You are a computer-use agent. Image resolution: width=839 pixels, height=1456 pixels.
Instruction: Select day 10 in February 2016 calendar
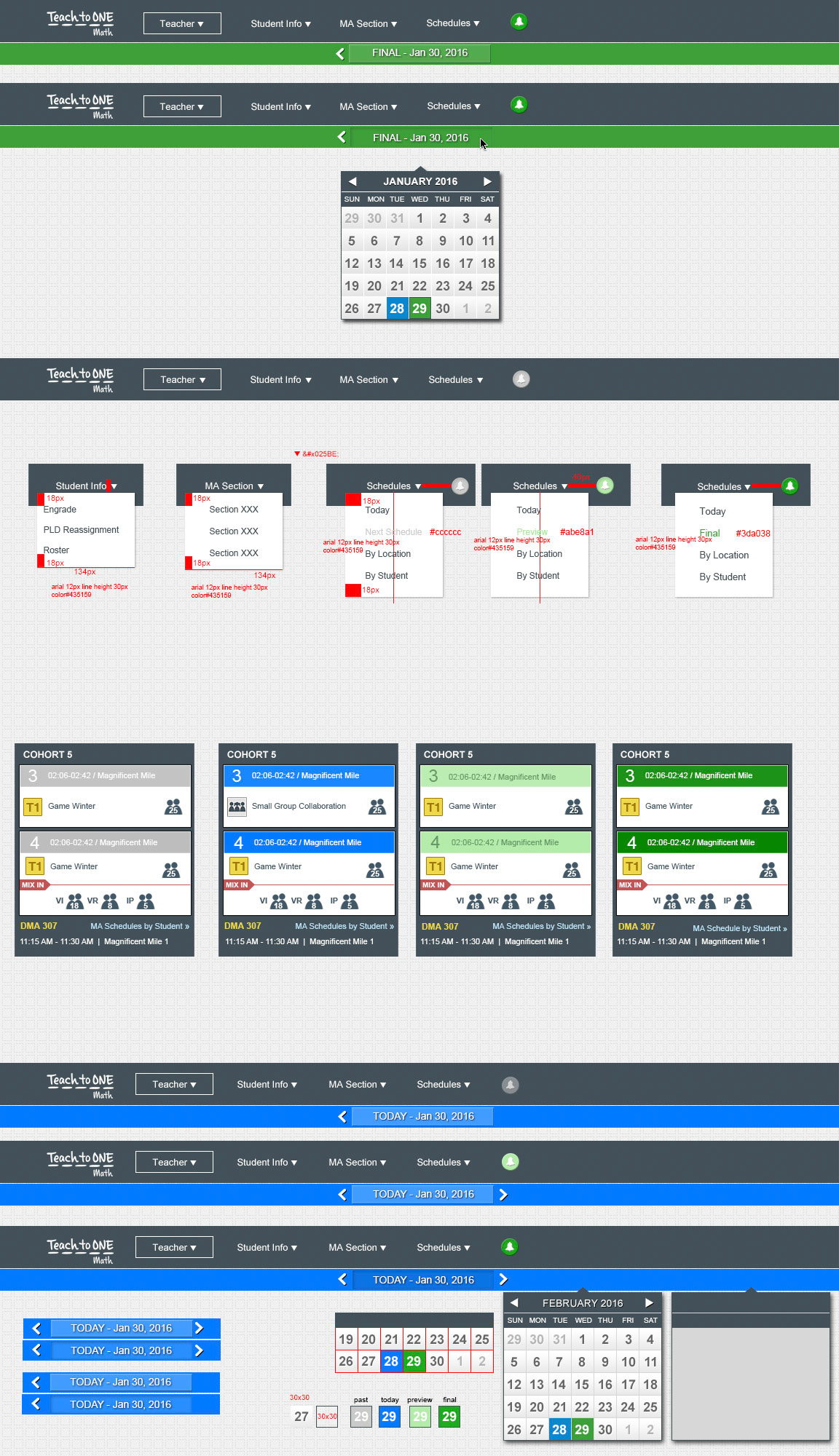pyautogui.click(x=628, y=1362)
